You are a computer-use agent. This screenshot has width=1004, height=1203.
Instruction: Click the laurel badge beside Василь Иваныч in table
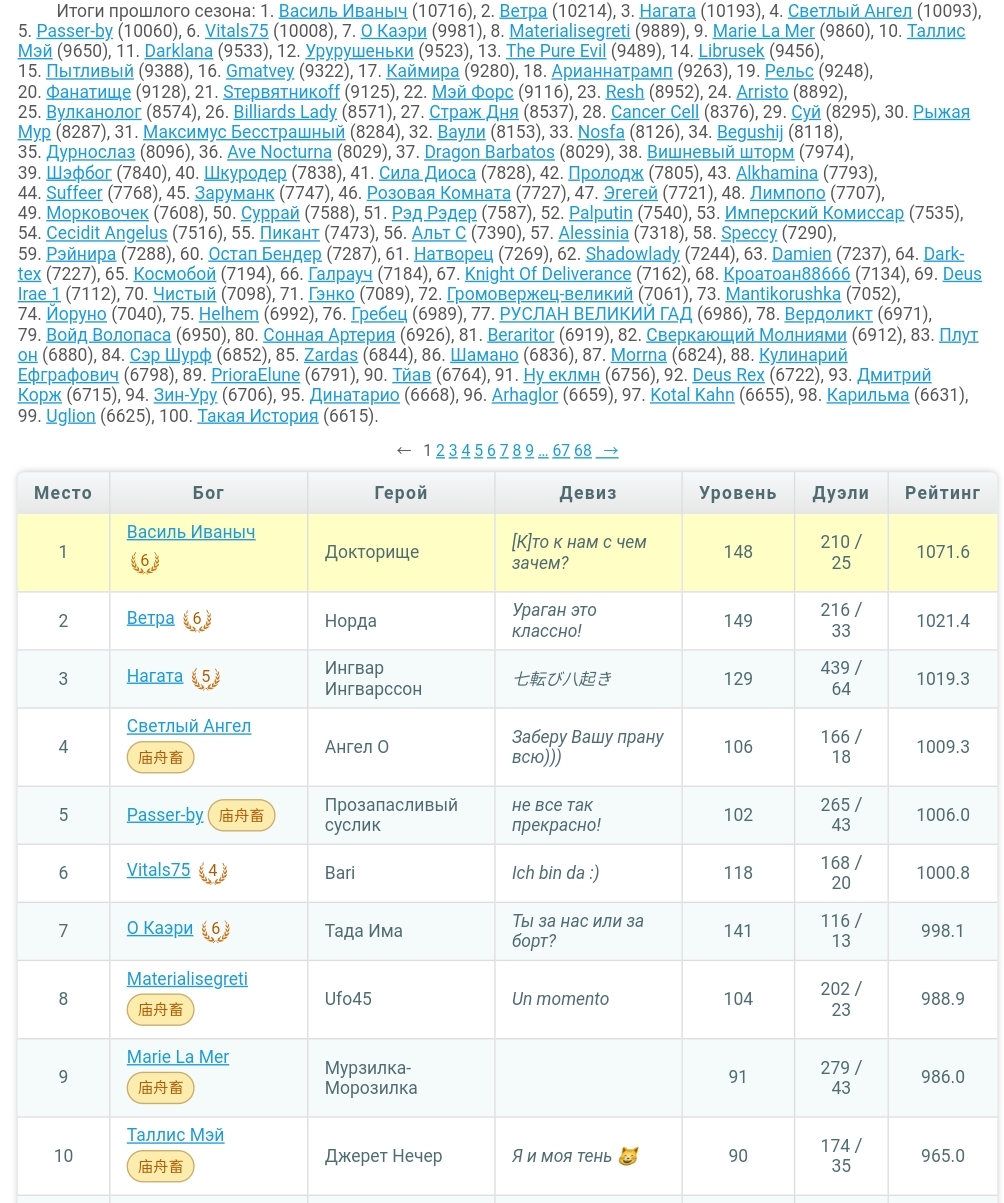(x=145, y=562)
